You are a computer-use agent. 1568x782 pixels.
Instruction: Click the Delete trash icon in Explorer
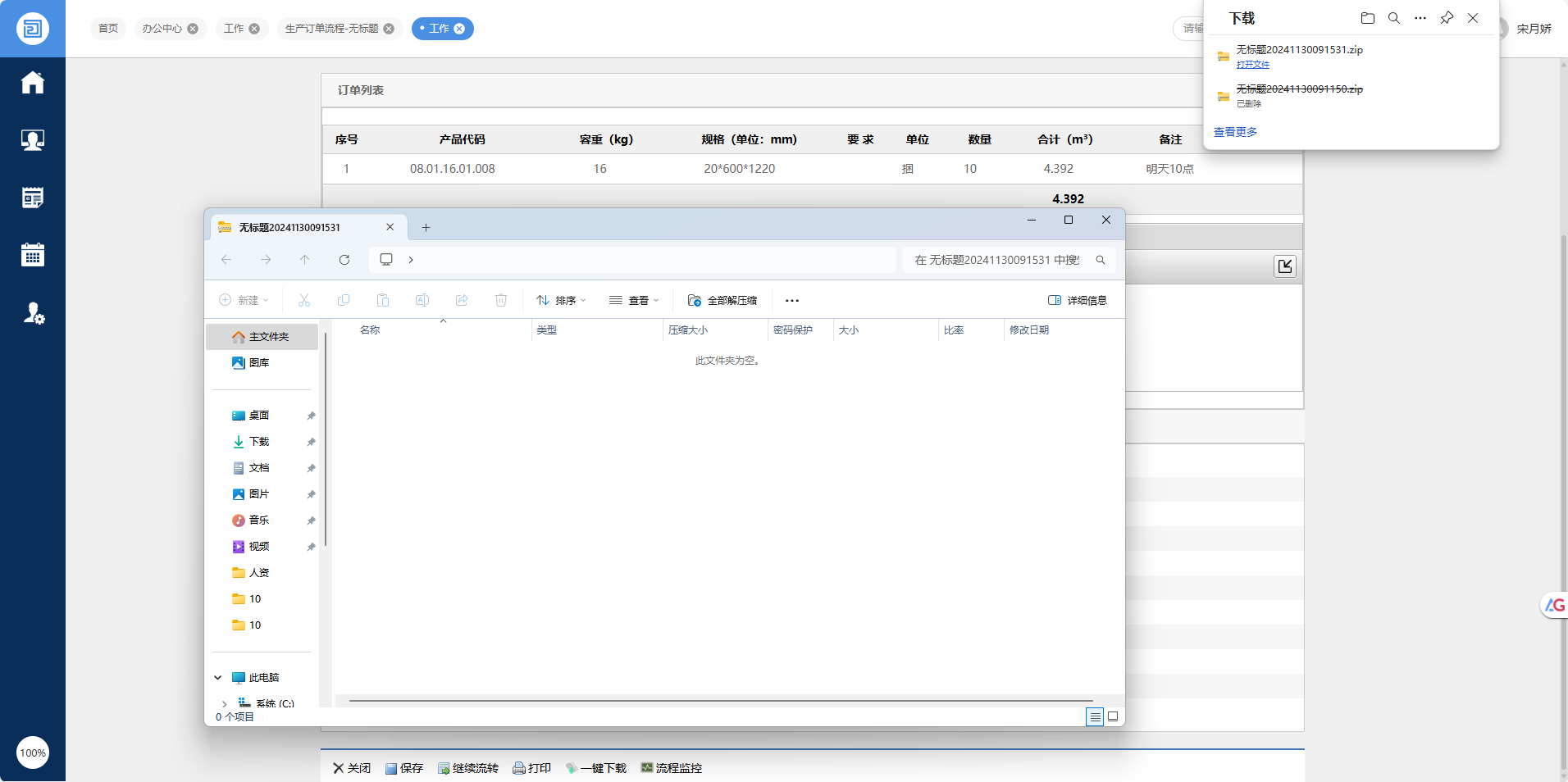501,300
